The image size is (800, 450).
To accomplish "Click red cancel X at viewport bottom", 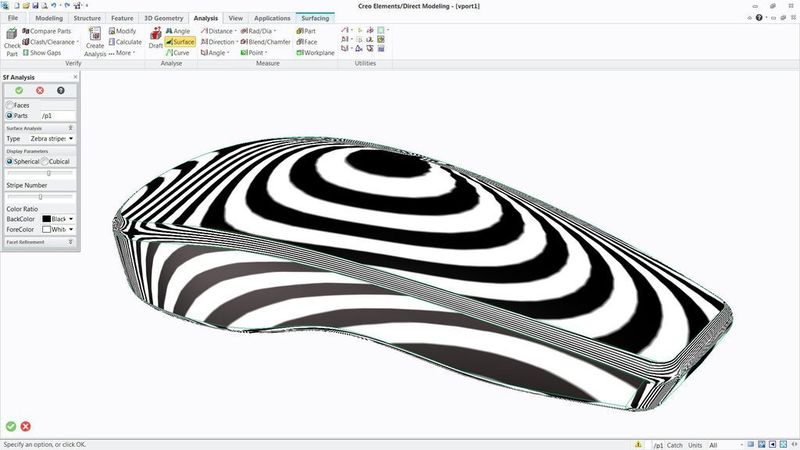I will [x=26, y=426].
